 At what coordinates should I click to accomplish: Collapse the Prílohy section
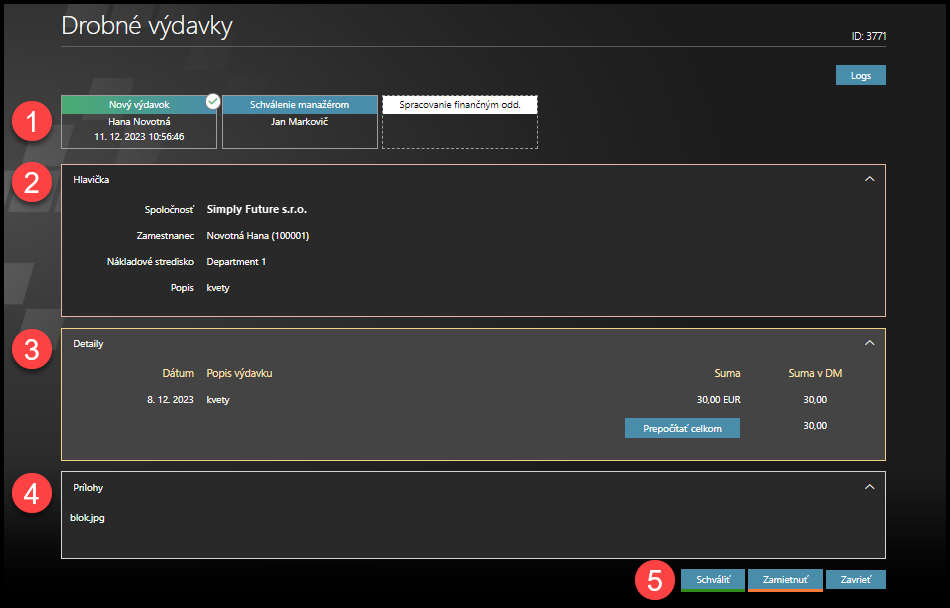[869, 487]
